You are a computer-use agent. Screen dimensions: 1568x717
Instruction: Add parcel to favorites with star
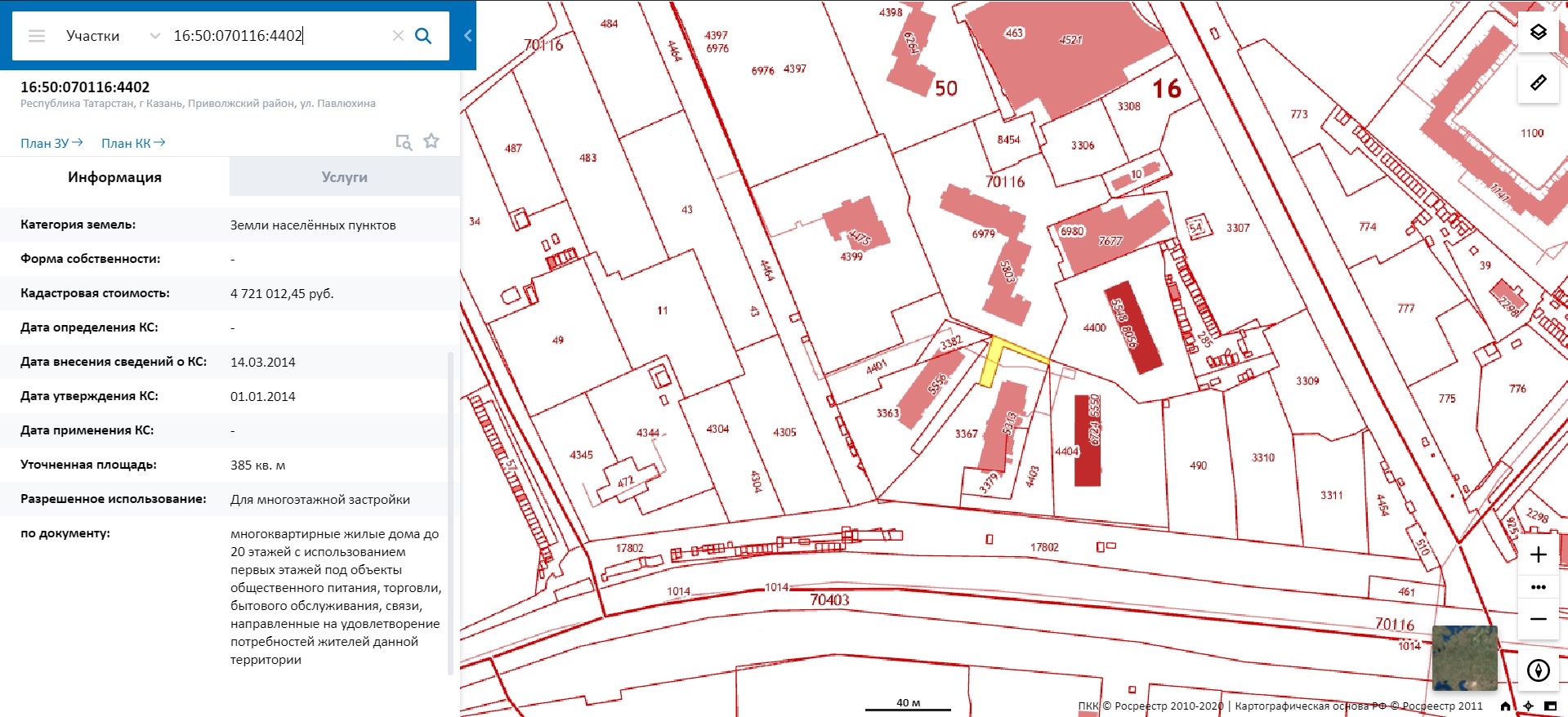tap(431, 141)
